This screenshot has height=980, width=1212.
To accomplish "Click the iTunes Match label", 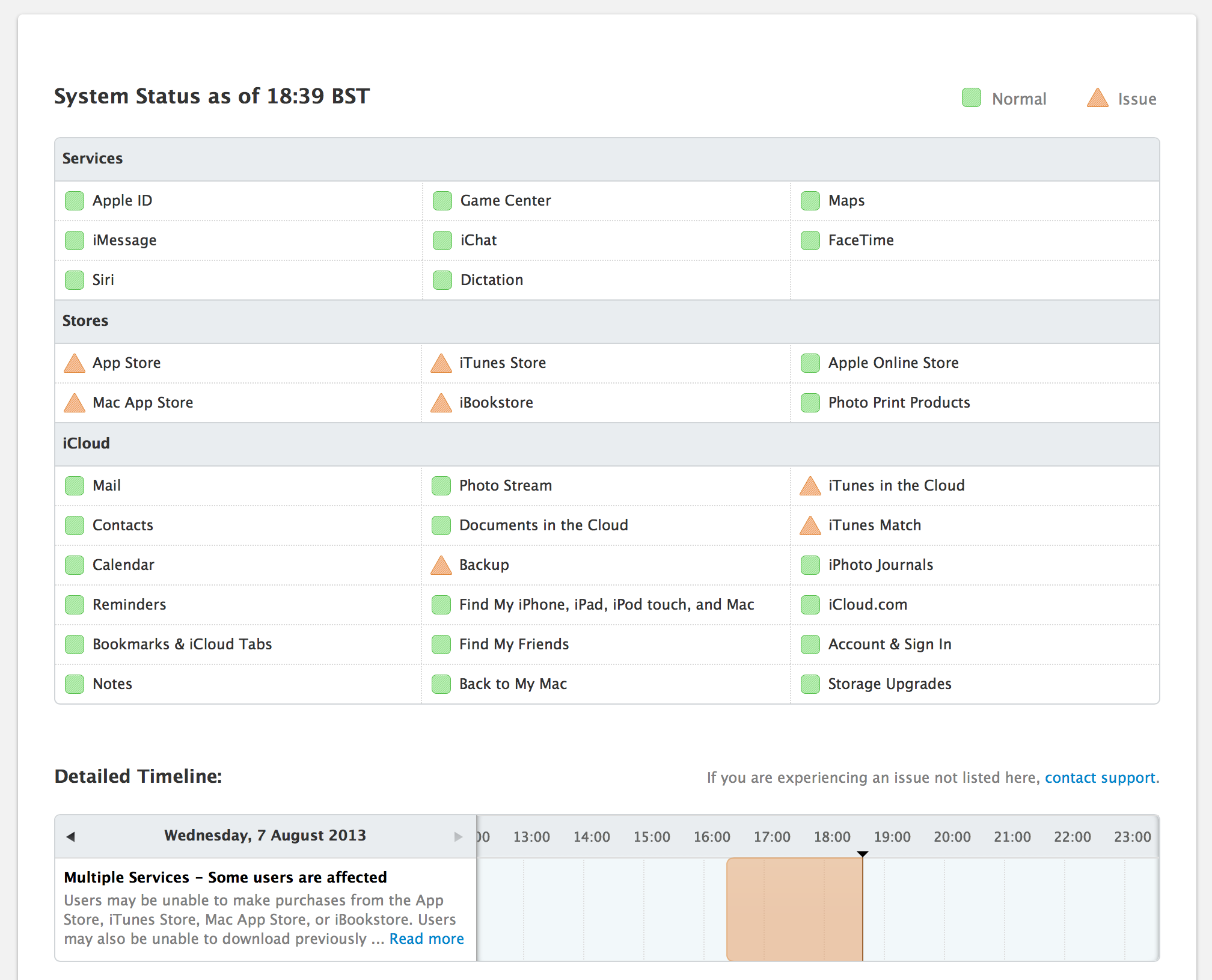I will (875, 525).
